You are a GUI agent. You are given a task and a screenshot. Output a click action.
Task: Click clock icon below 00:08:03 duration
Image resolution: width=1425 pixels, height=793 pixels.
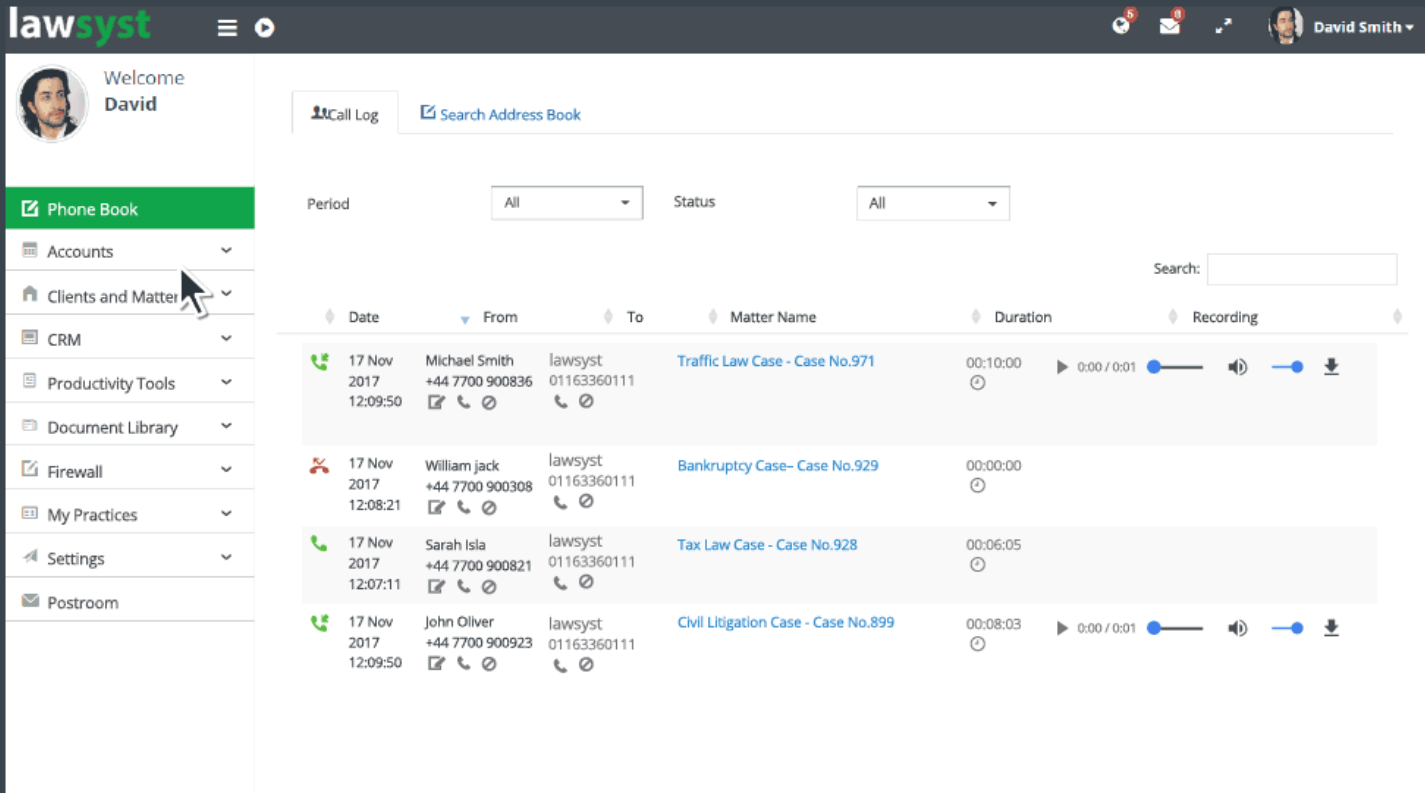coord(978,645)
